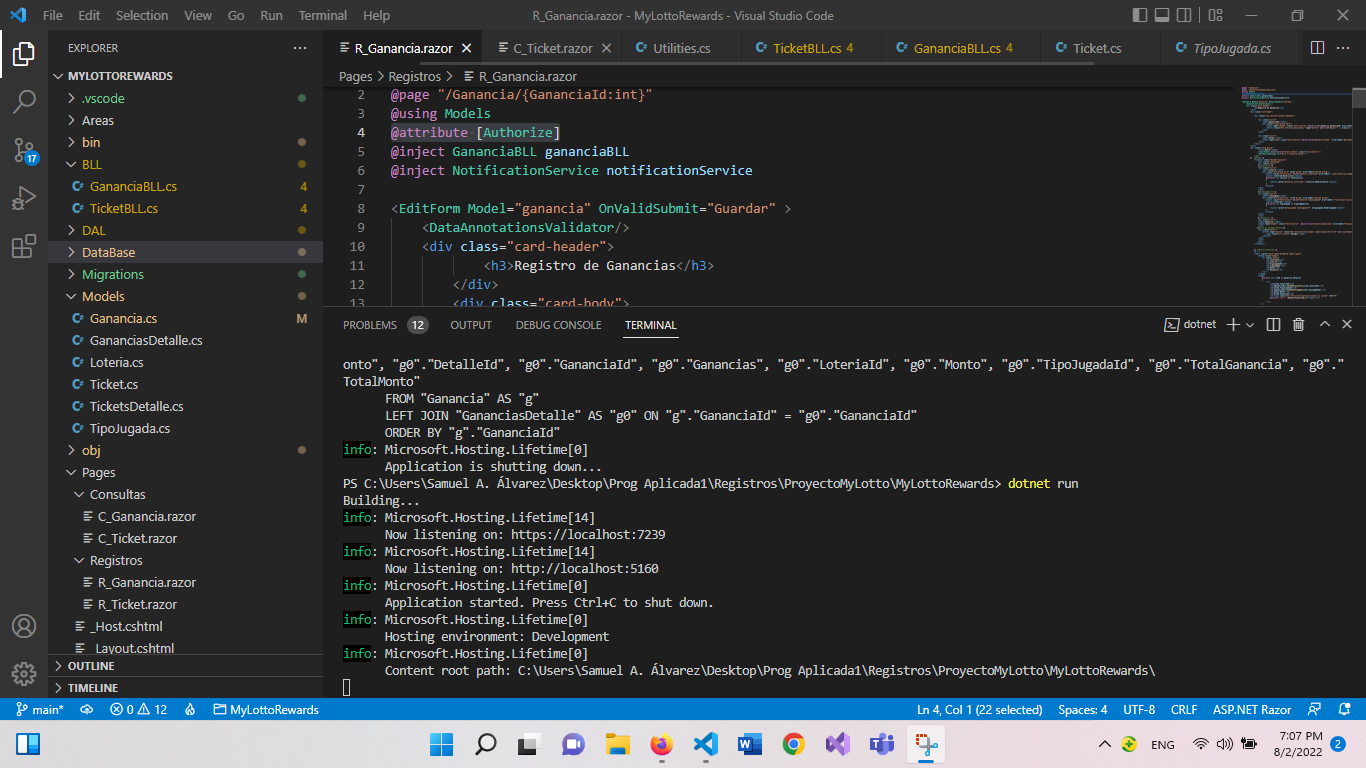Viewport: 1366px width, 768px height.
Task: Split the terminal panel
Action: point(1273,324)
